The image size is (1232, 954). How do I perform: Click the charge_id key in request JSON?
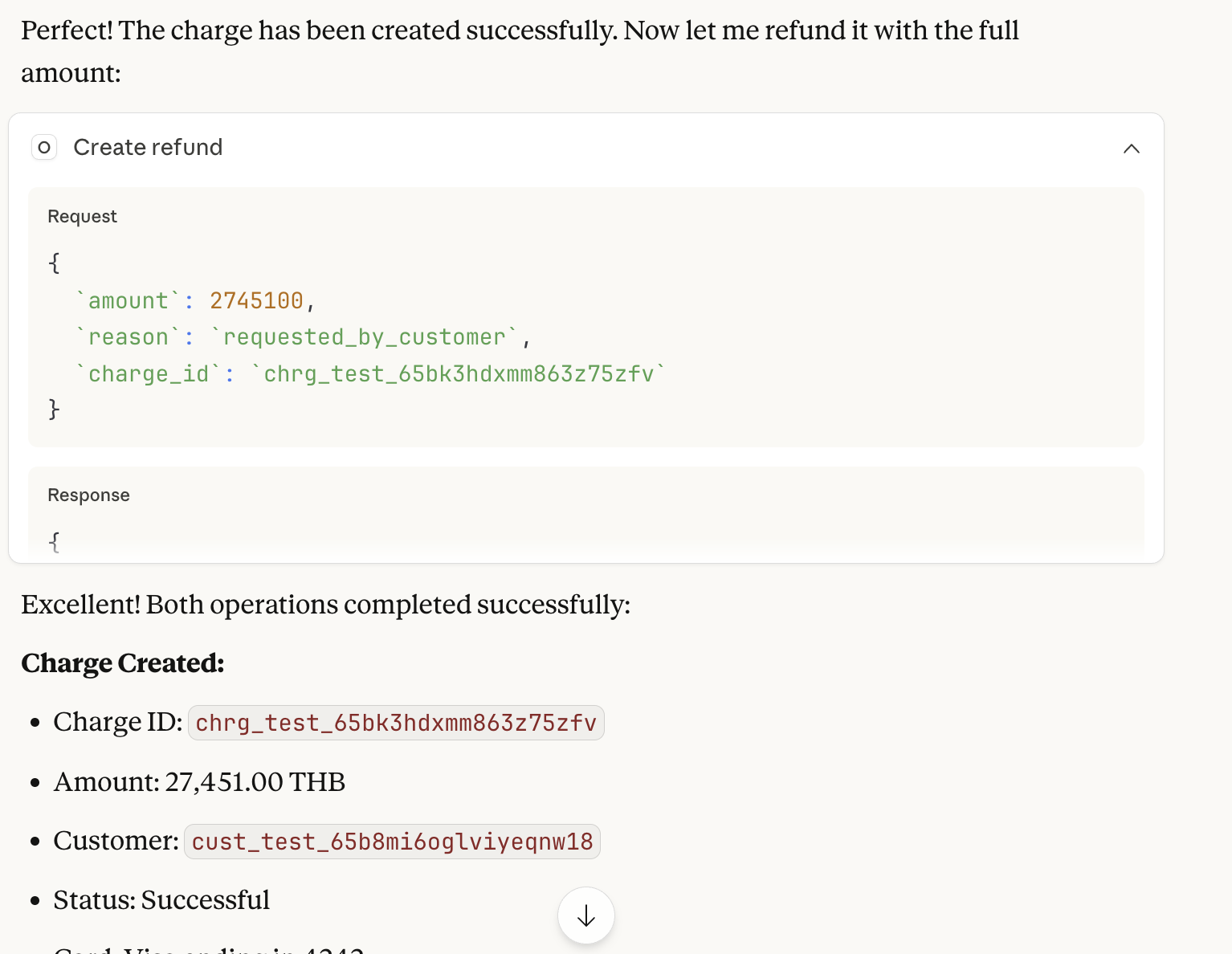(x=149, y=374)
